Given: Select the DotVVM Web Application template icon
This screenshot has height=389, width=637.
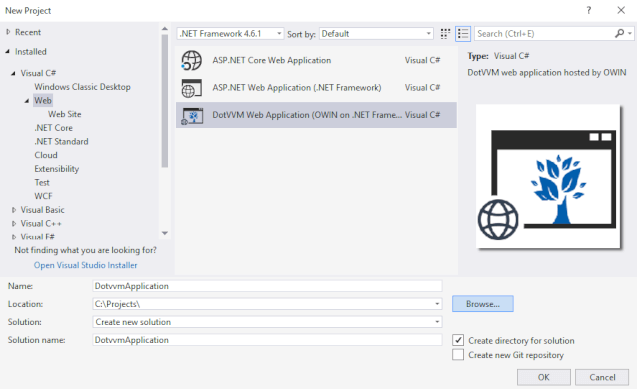Looking at the screenshot, I should click(x=192, y=116).
